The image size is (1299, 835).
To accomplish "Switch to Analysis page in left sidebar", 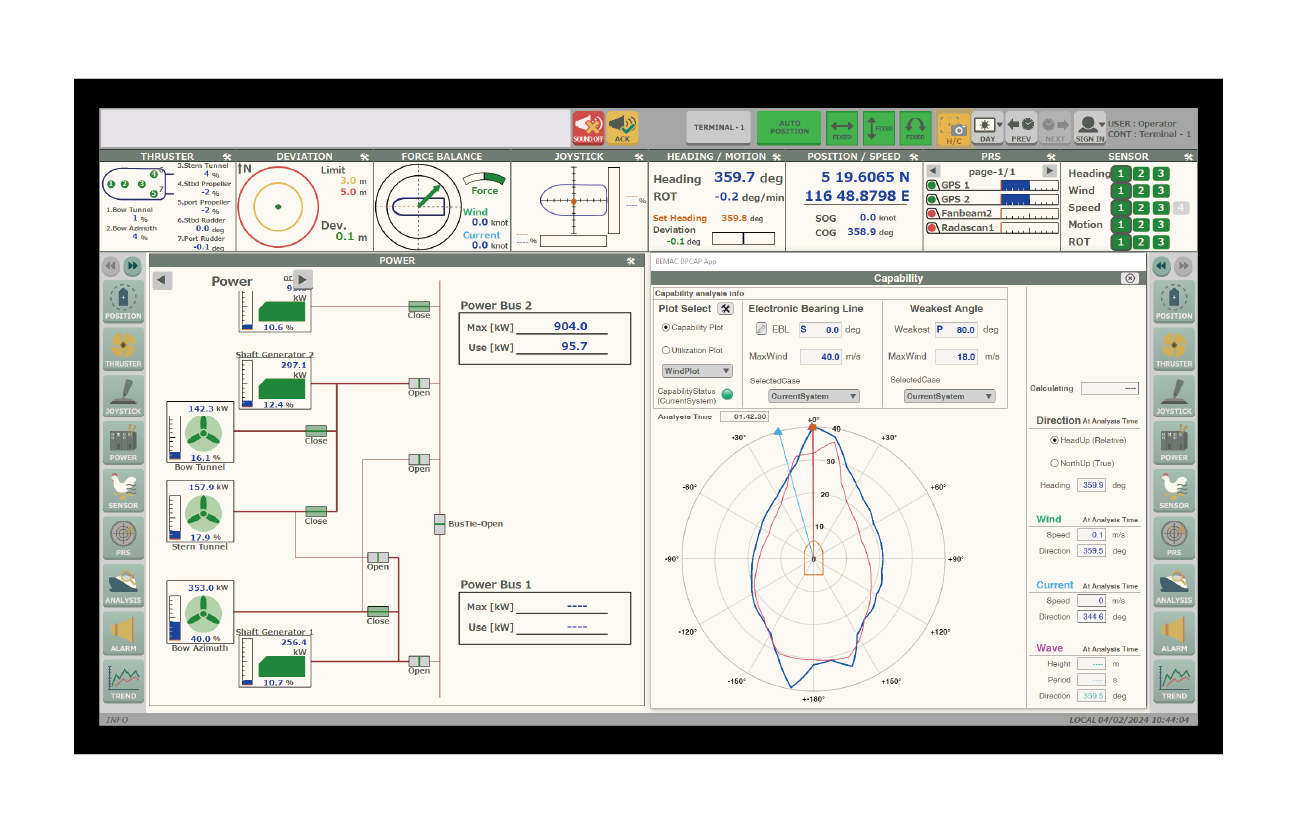I will click(x=123, y=586).
